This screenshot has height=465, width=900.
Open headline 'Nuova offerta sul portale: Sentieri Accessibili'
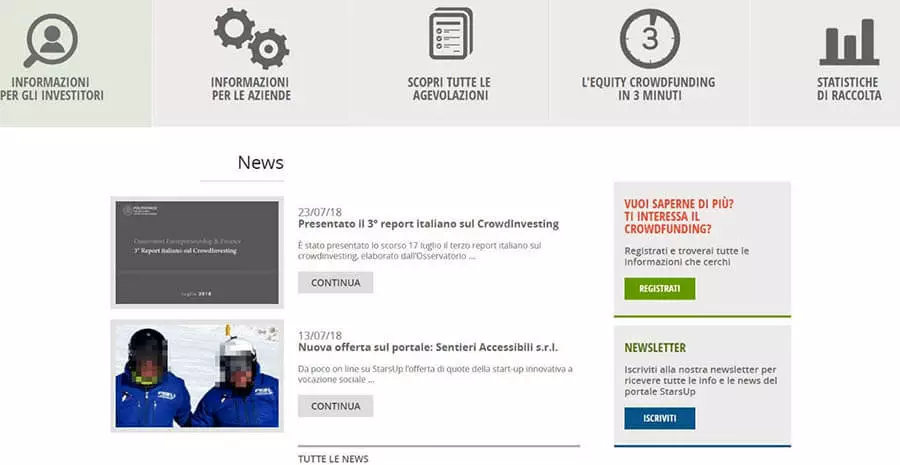coord(428,348)
